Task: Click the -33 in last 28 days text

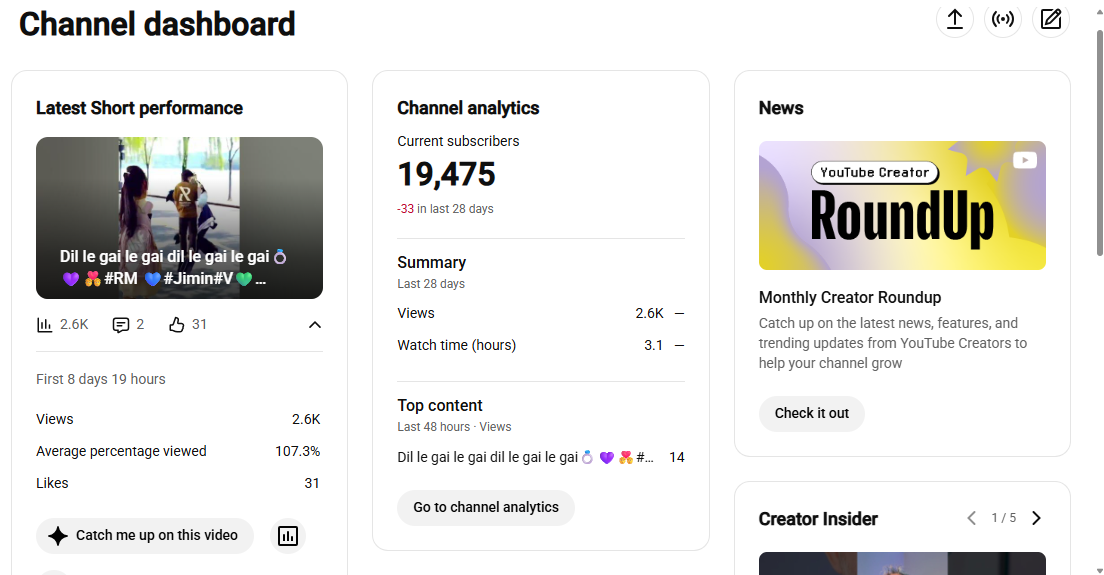Action: 445,209
